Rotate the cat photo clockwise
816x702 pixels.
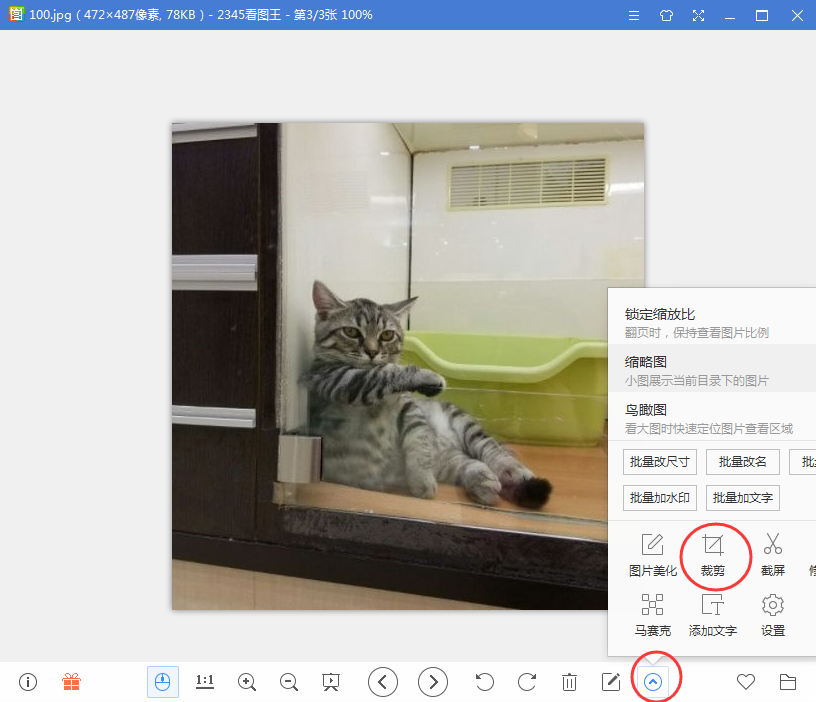(527, 682)
